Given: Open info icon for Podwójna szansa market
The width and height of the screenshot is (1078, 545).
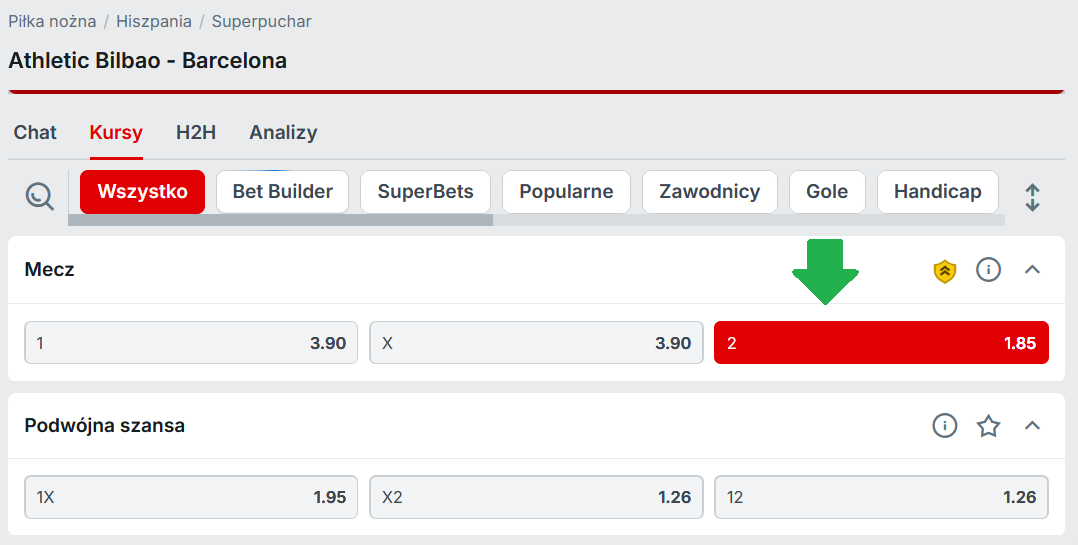Looking at the screenshot, I should 944,426.
